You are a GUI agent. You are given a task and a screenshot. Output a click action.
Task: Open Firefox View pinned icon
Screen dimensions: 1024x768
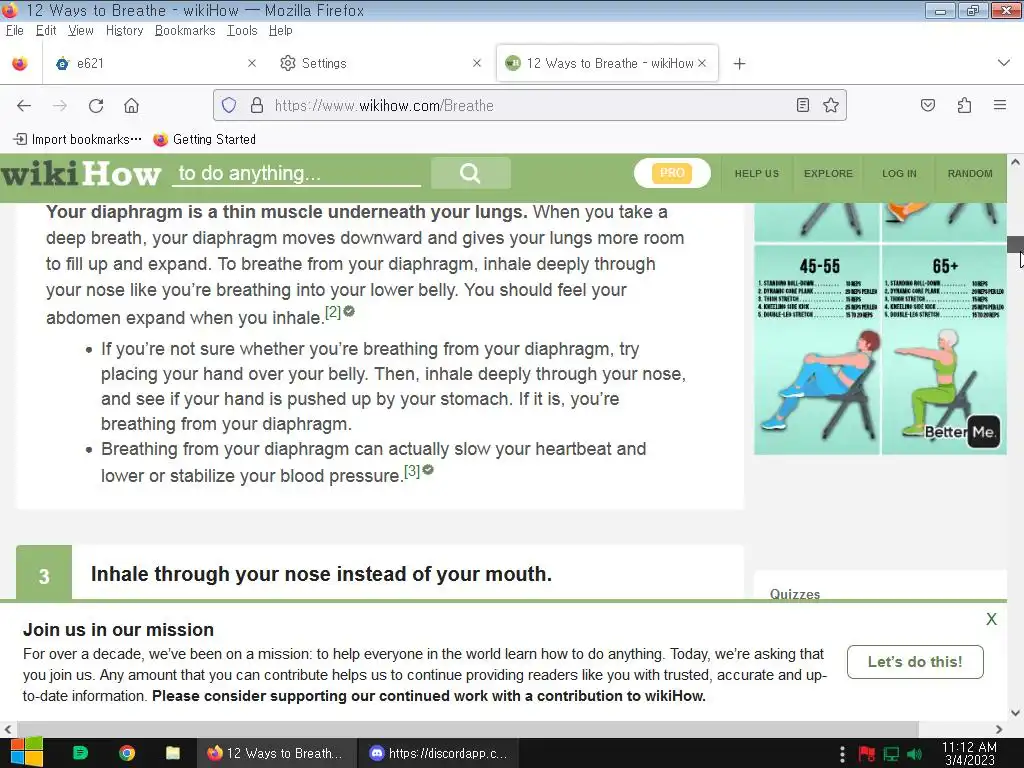point(20,63)
